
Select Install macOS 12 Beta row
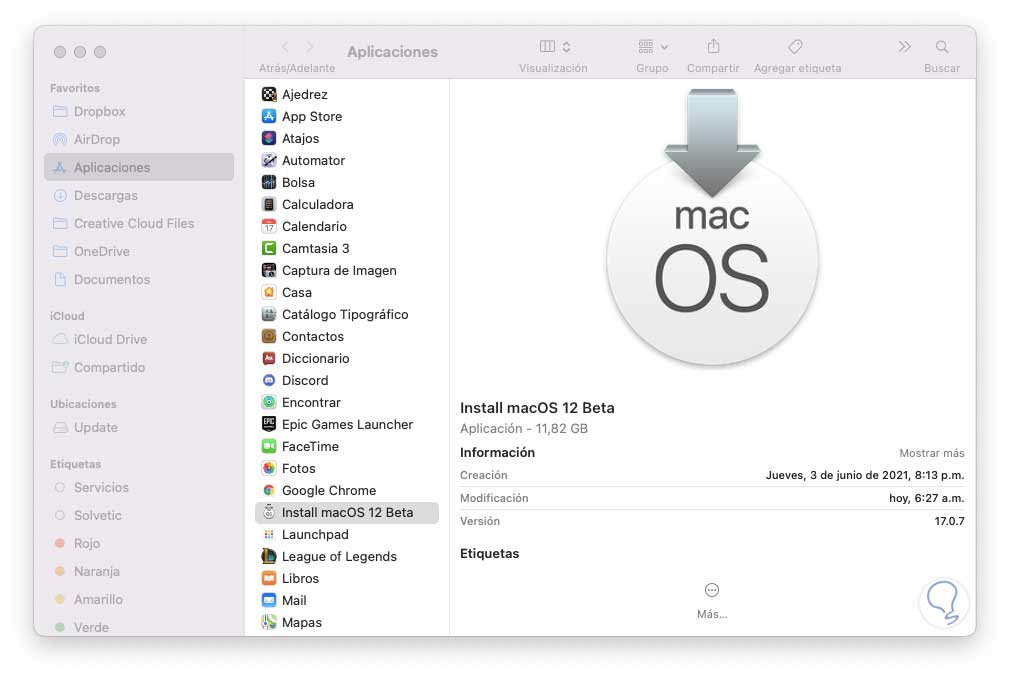[x=347, y=513]
